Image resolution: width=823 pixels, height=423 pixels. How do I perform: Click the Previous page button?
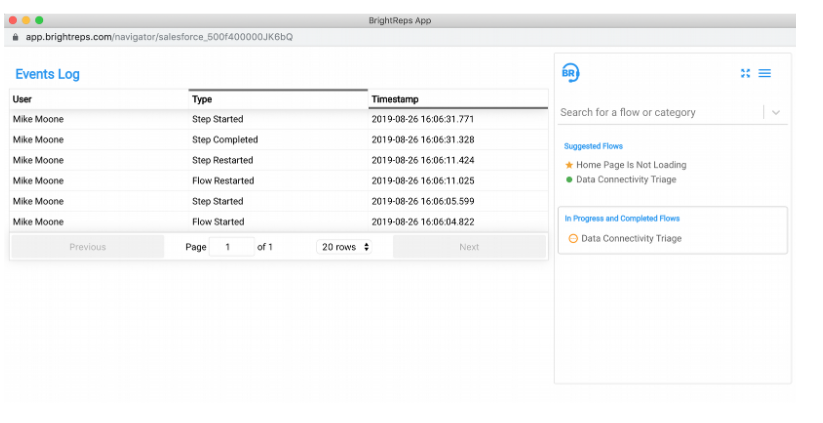(88, 247)
